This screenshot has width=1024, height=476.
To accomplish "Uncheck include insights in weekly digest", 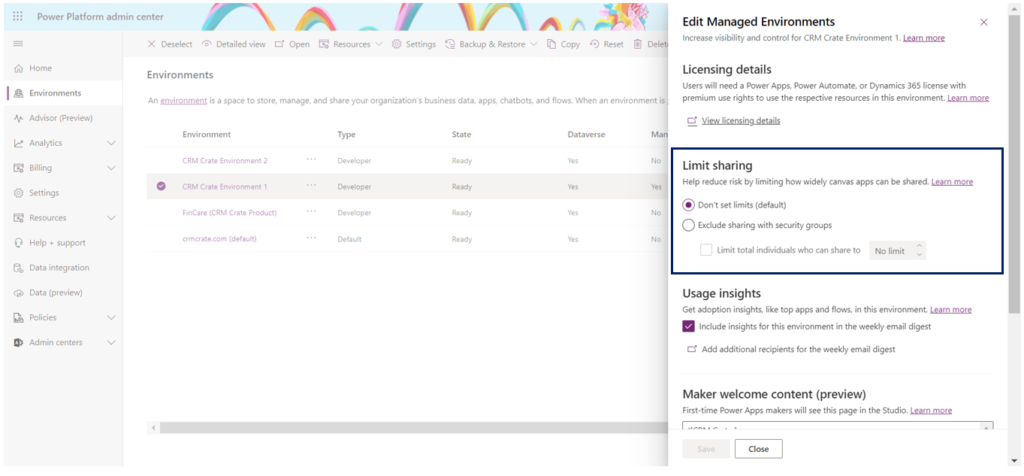I will [x=688, y=326].
